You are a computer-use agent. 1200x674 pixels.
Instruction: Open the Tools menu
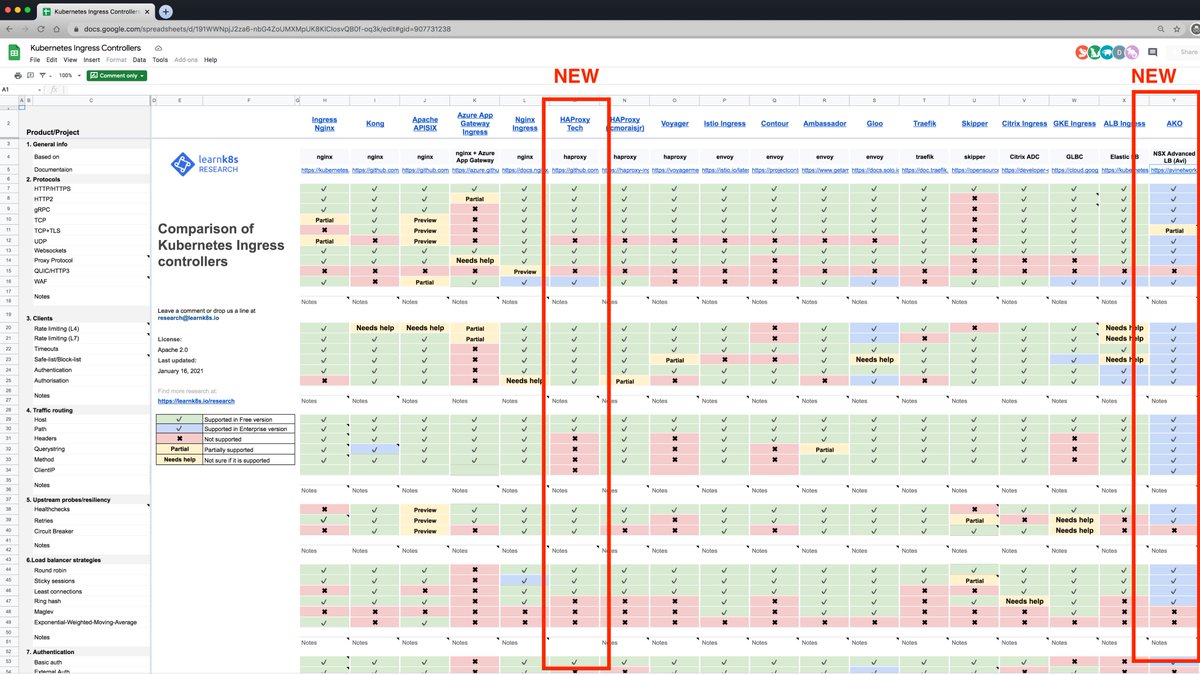point(160,60)
